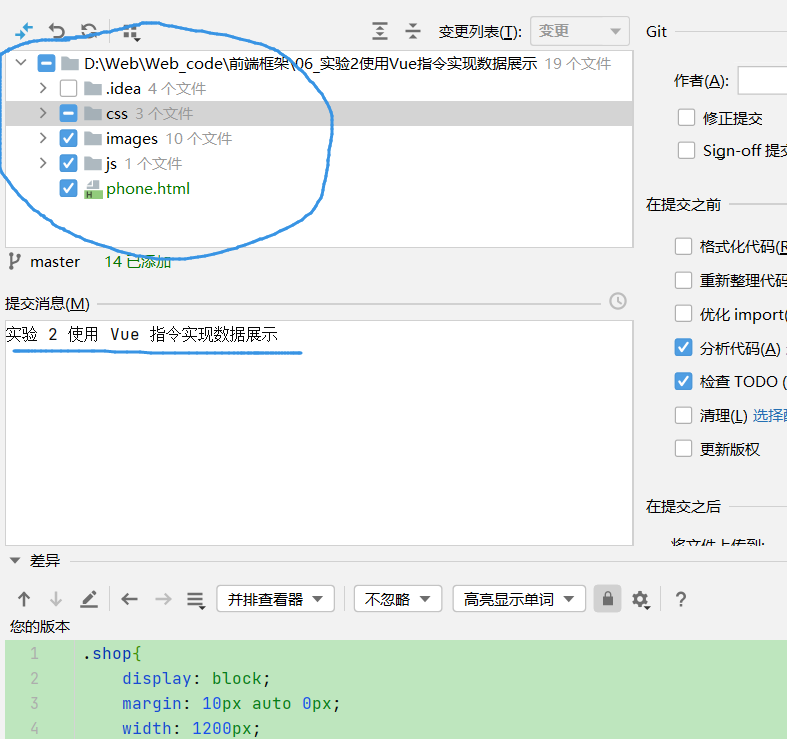Check the .idea folder checkbox
The image size is (787, 739).
click(x=68, y=88)
